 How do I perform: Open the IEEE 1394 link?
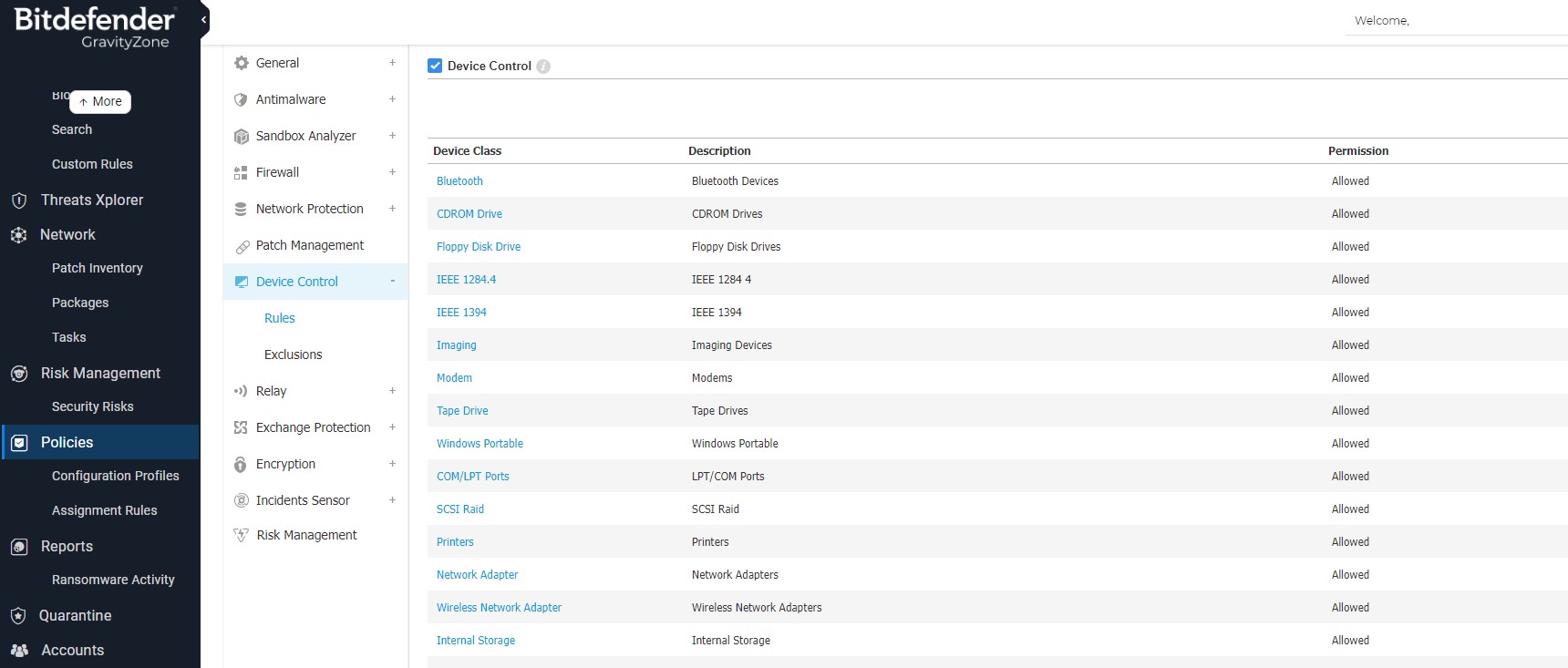(461, 313)
